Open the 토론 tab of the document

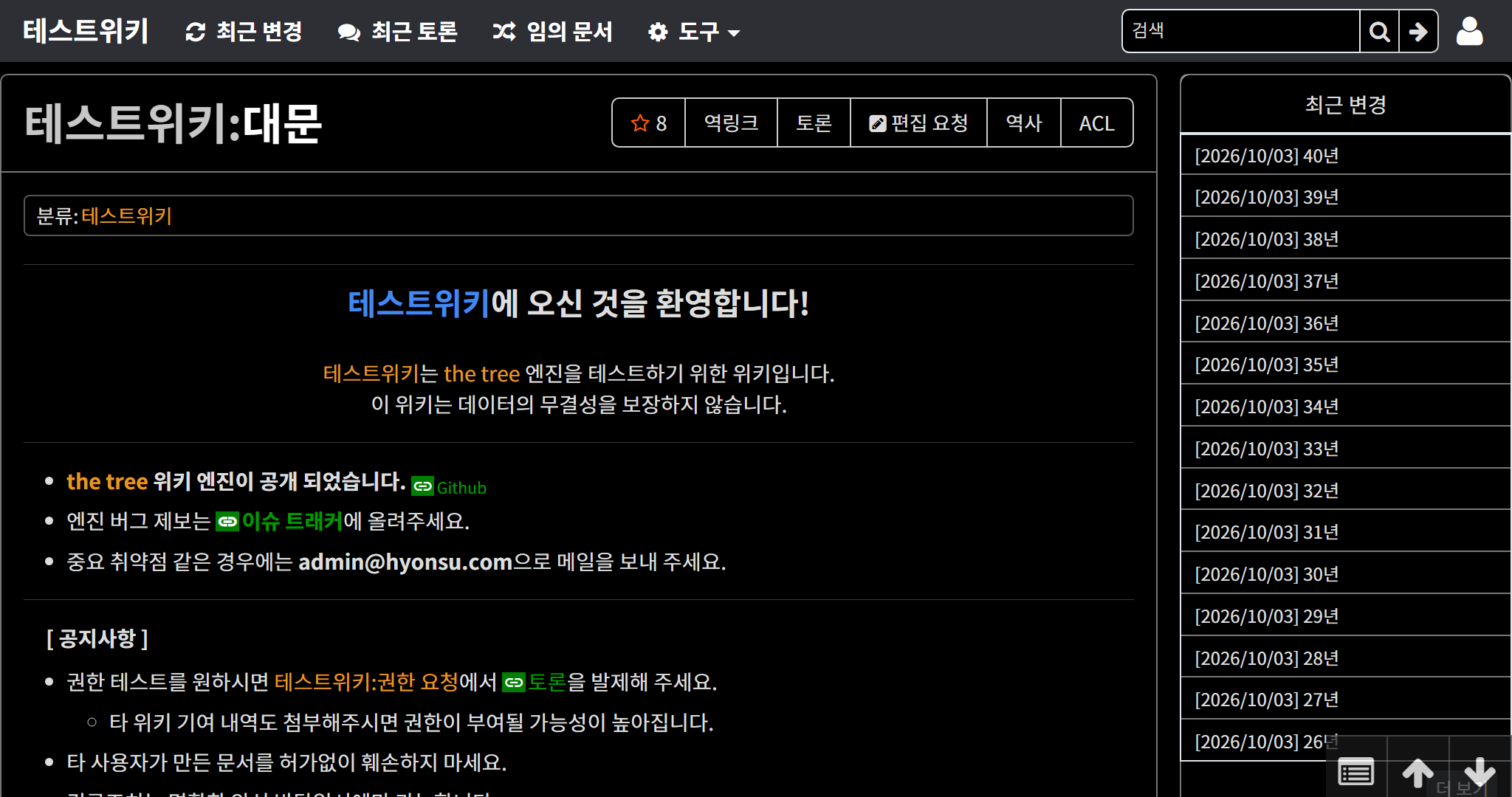click(x=814, y=123)
